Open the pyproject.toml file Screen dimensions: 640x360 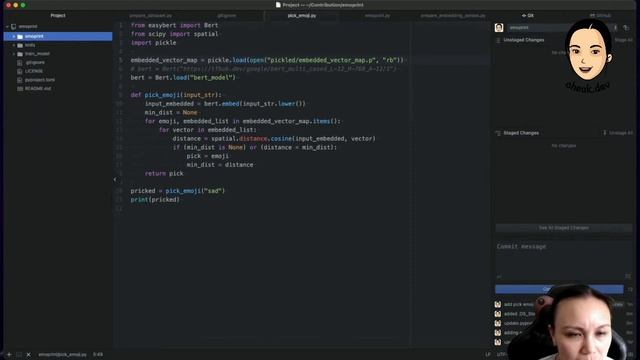pyautogui.click(x=40, y=80)
